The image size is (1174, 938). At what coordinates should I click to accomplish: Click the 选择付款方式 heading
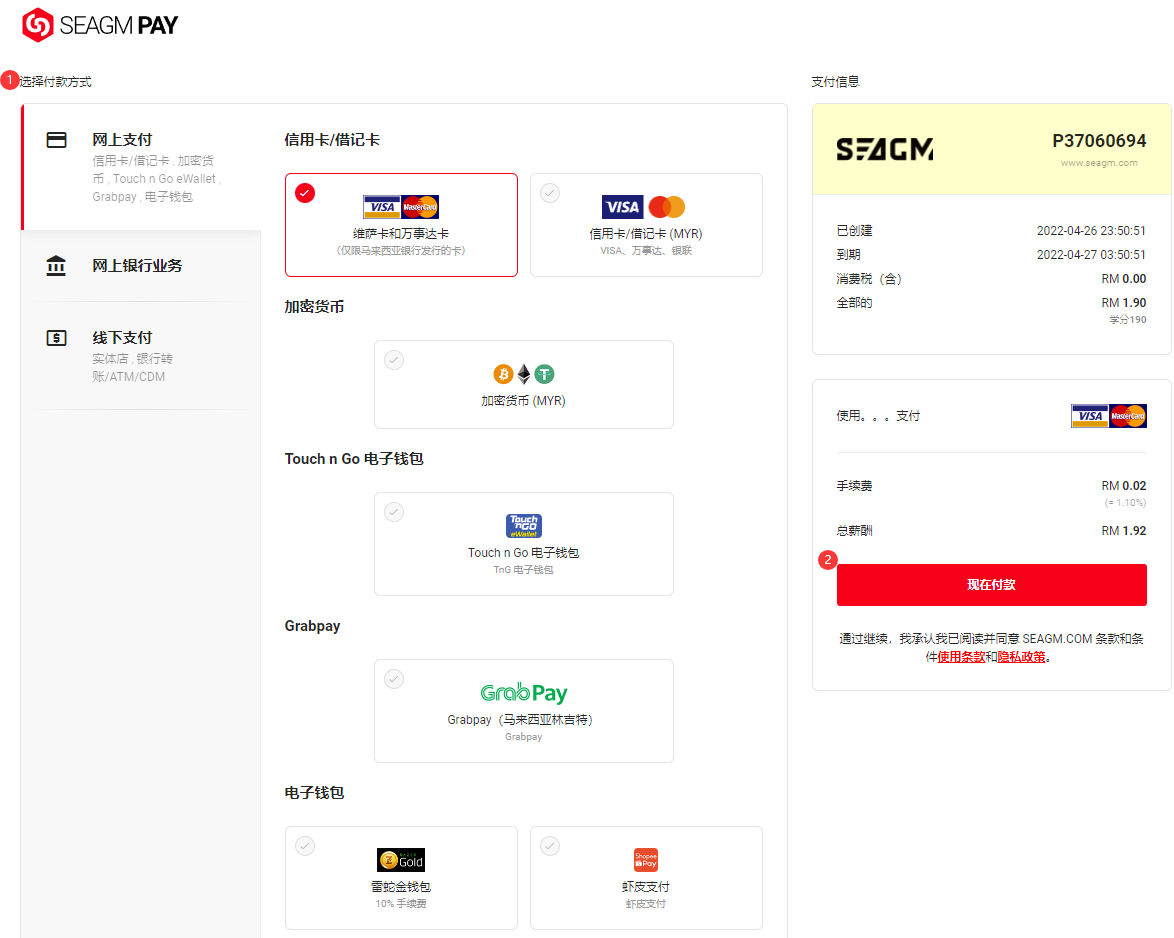pyautogui.click(x=55, y=82)
